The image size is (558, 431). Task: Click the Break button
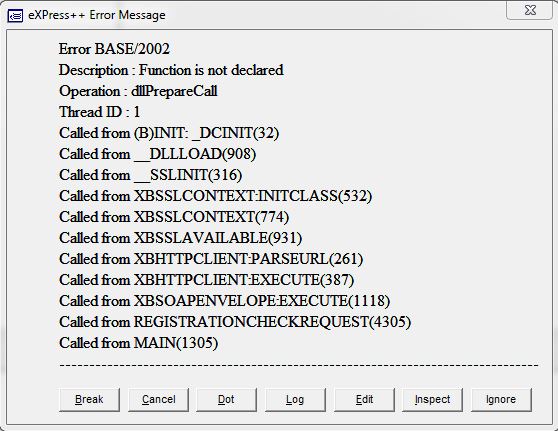point(89,400)
